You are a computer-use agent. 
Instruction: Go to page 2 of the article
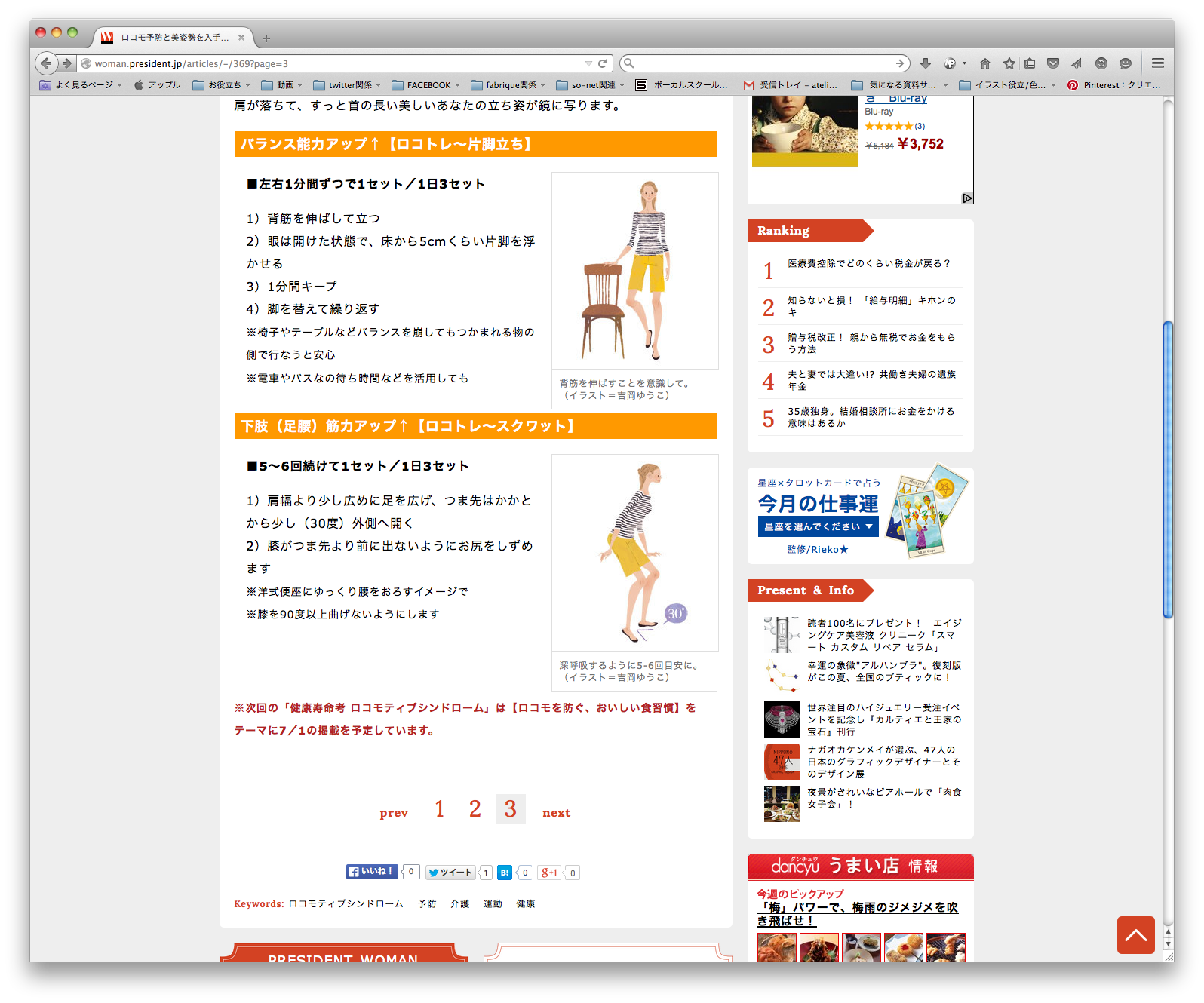[475, 809]
